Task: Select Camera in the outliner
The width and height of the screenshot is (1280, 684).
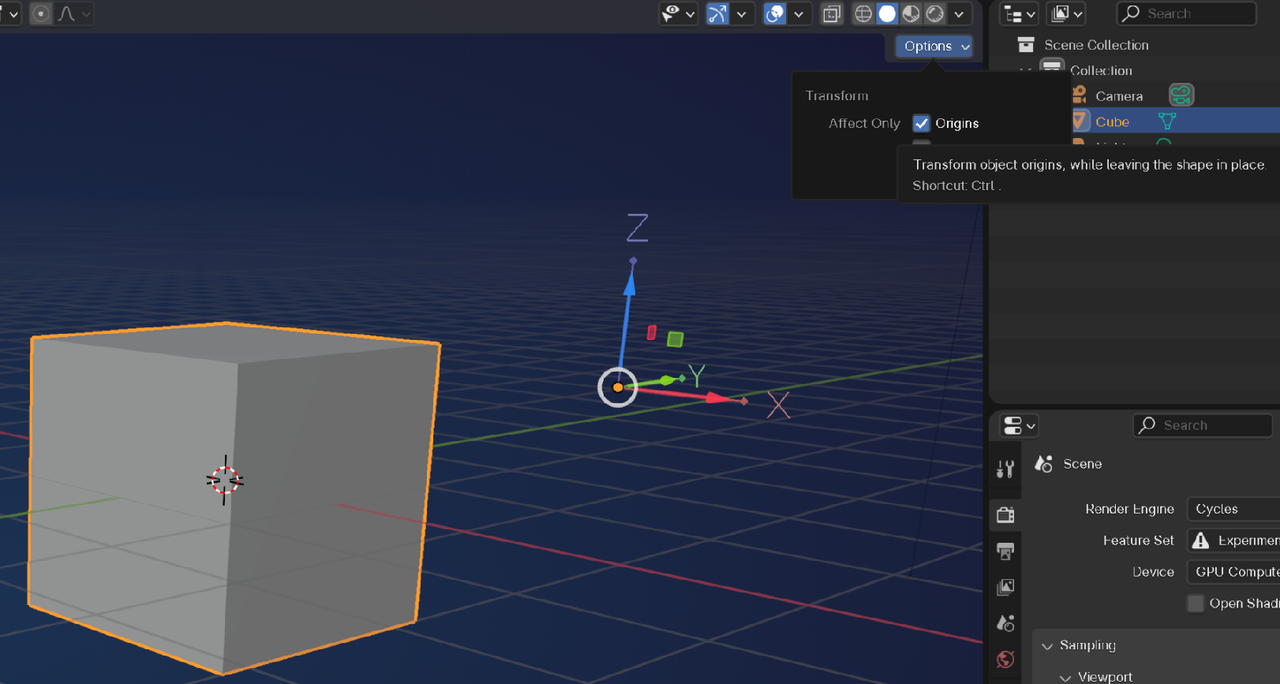Action: point(1118,96)
